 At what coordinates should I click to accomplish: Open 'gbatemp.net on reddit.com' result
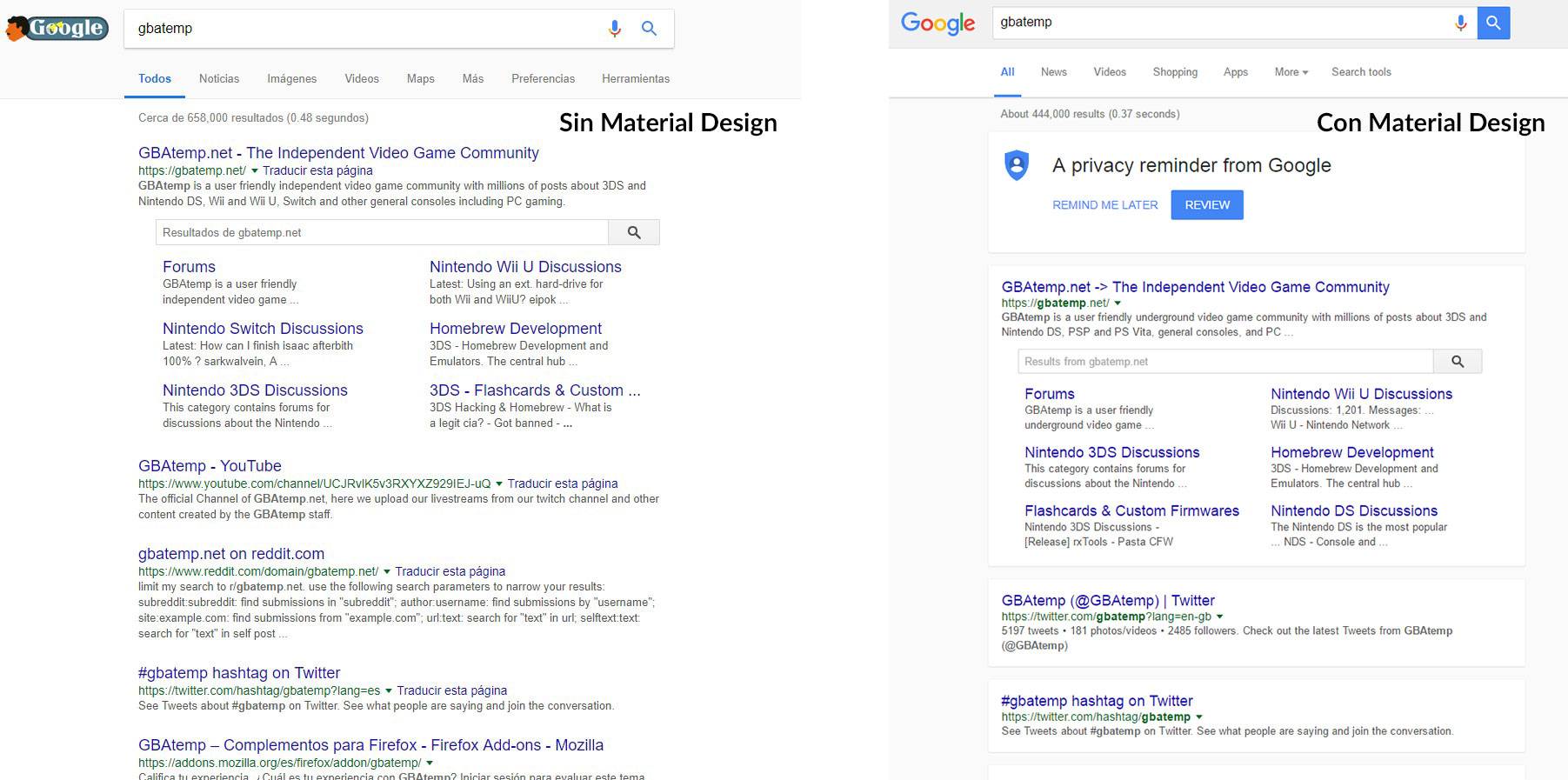231,554
